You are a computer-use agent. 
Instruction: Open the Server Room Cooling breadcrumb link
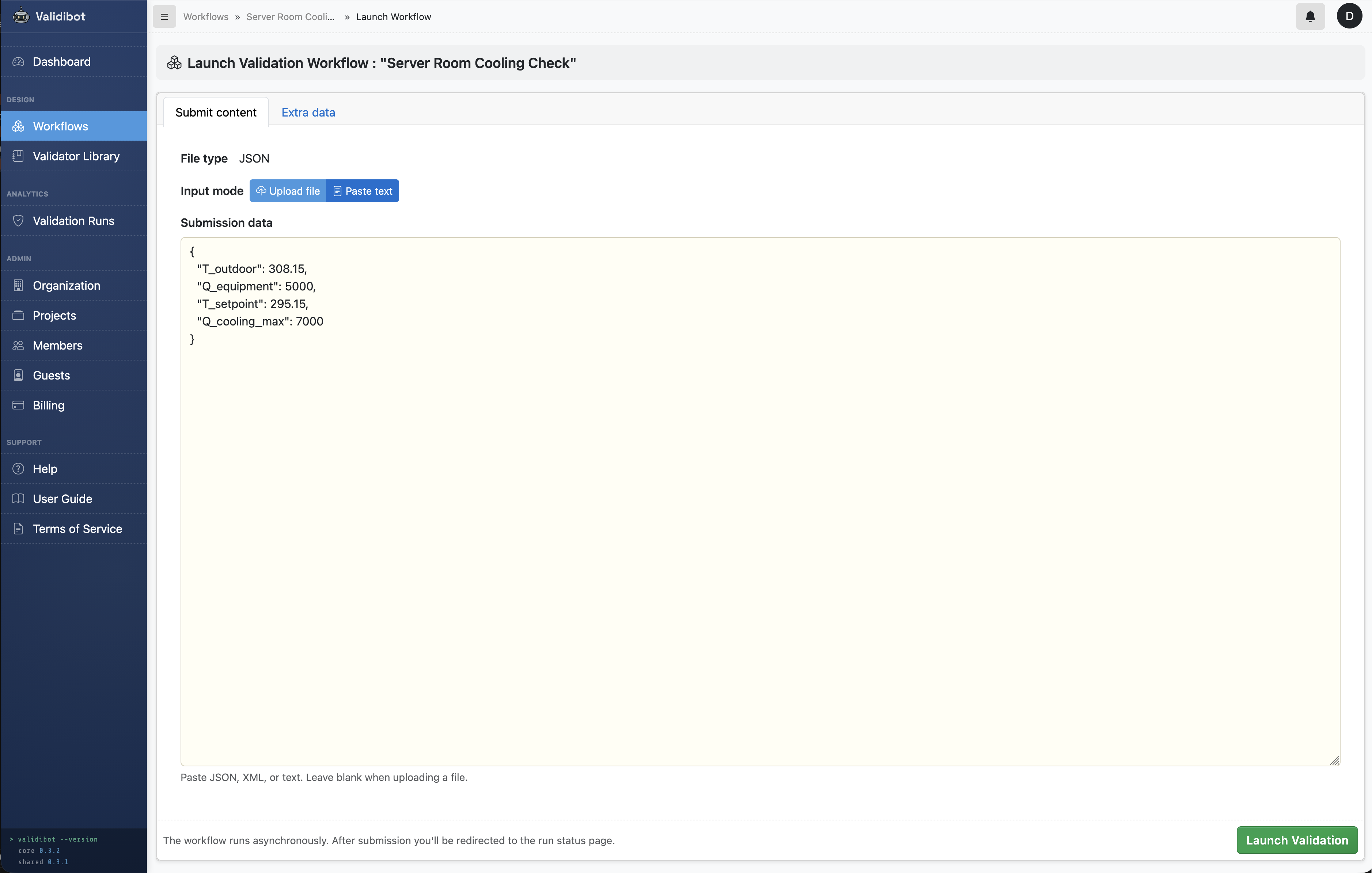[x=291, y=16]
